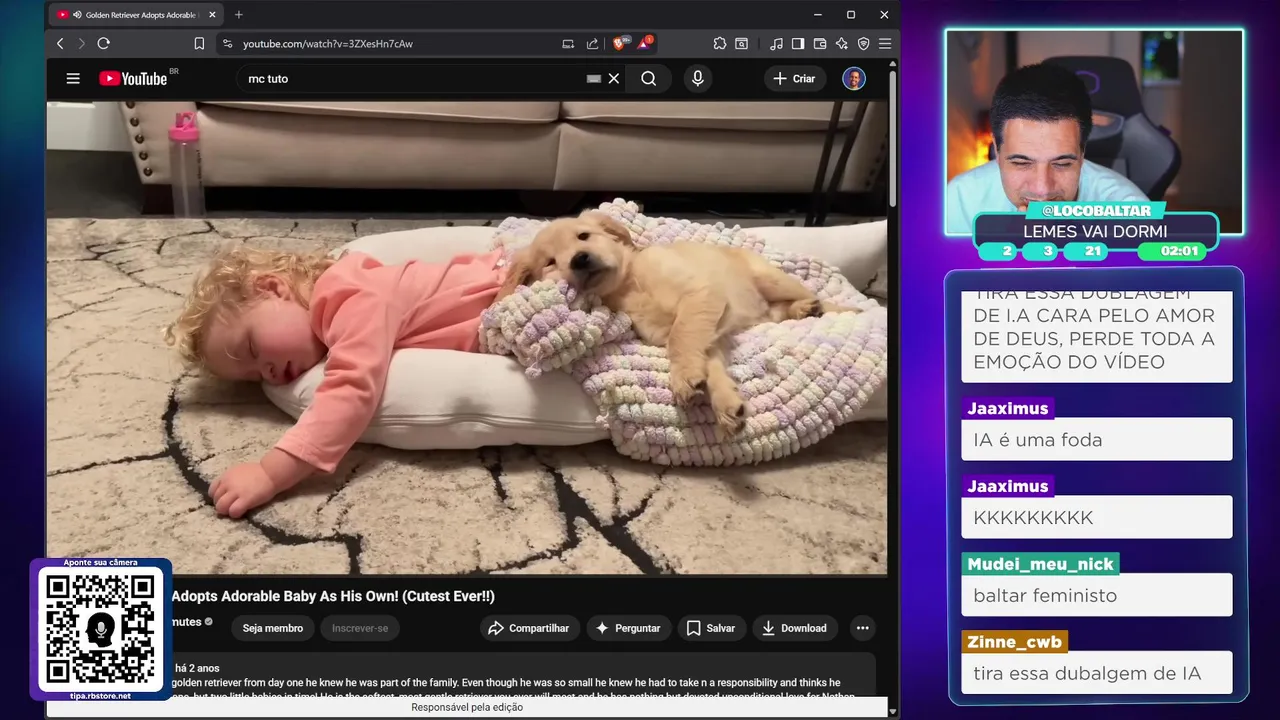Click the browser forward arrow

pos(81,44)
